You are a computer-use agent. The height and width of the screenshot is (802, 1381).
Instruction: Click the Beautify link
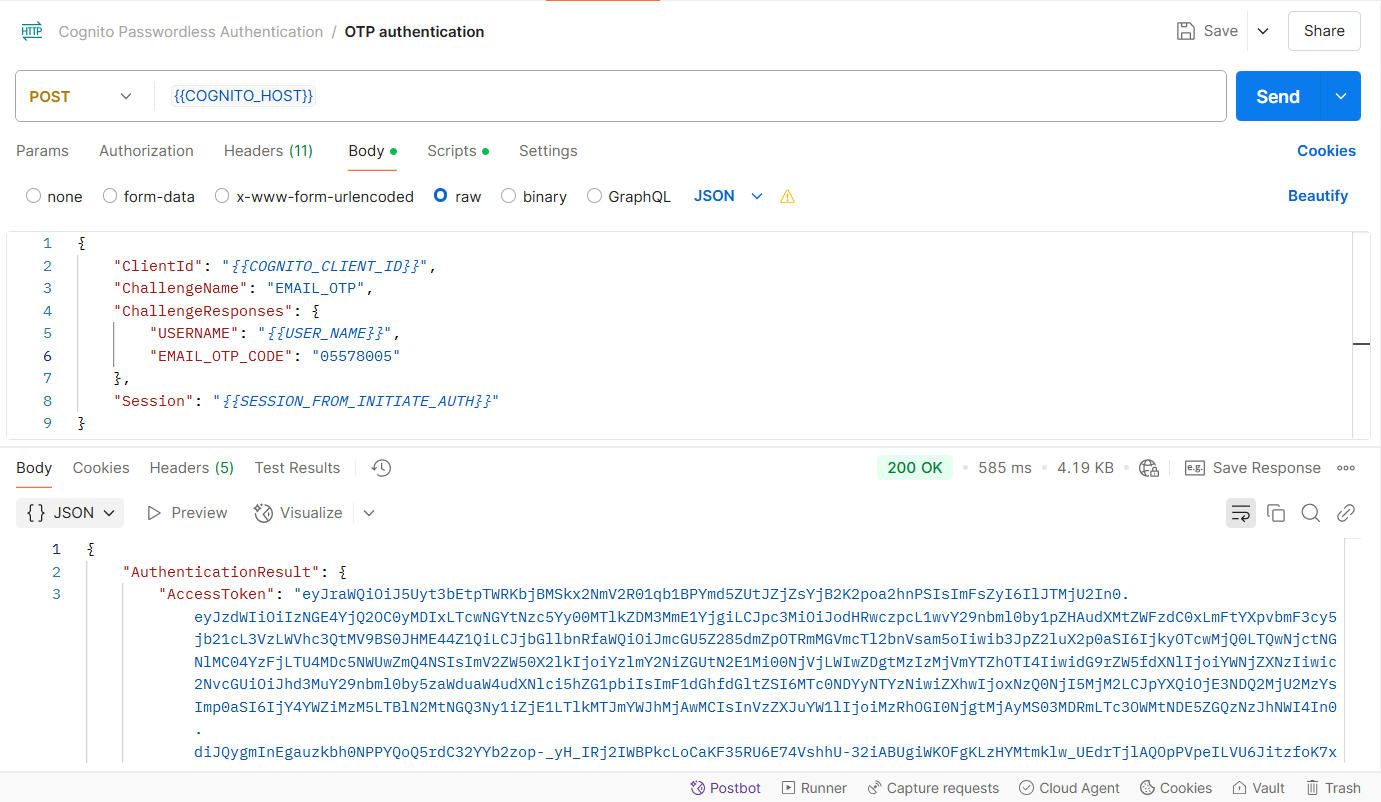pos(1317,196)
